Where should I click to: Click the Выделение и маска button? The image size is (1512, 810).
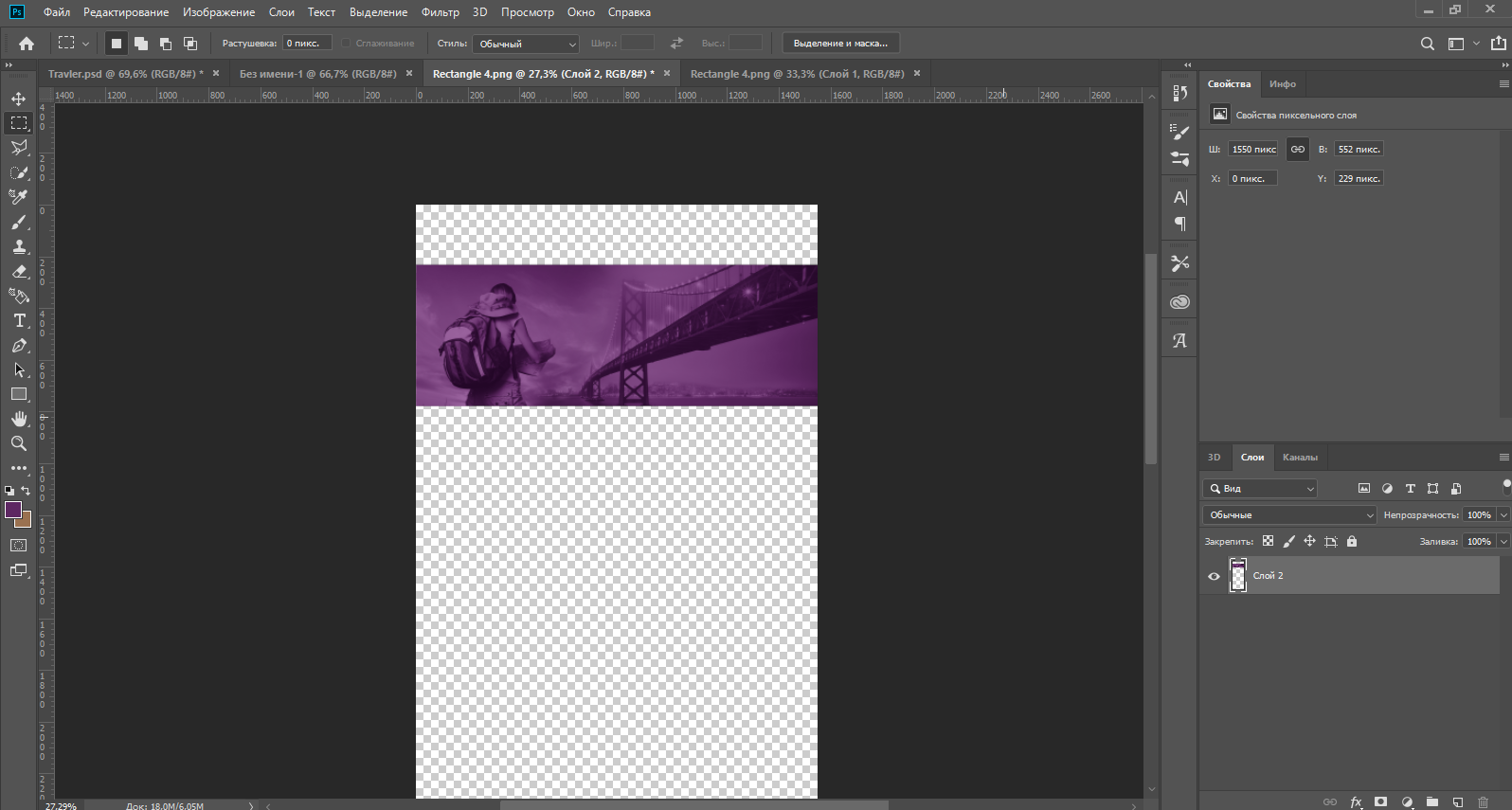[x=840, y=44]
